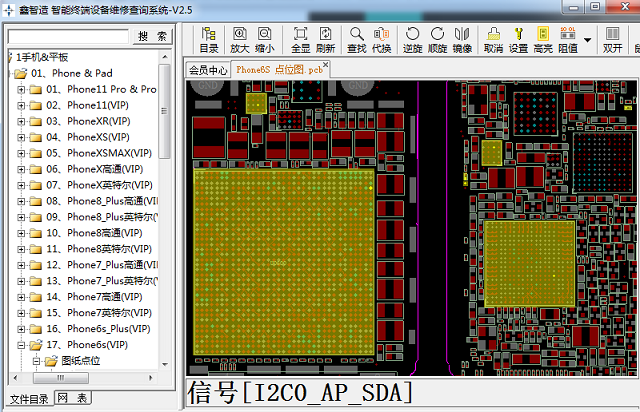Switch to the 网表 bottom tab
Image resolution: width=640 pixels, height=412 pixels.
tap(72, 398)
